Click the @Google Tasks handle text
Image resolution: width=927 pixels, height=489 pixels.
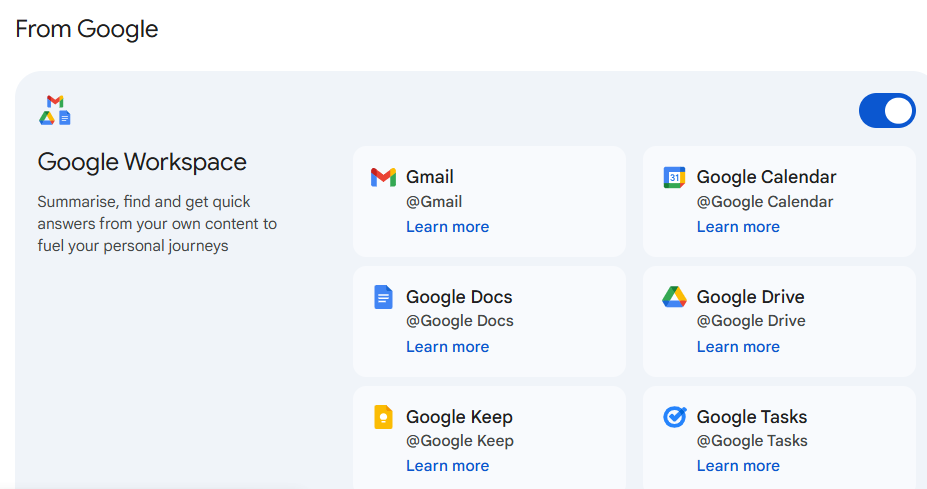pyautogui.click(x=752, y=441)
